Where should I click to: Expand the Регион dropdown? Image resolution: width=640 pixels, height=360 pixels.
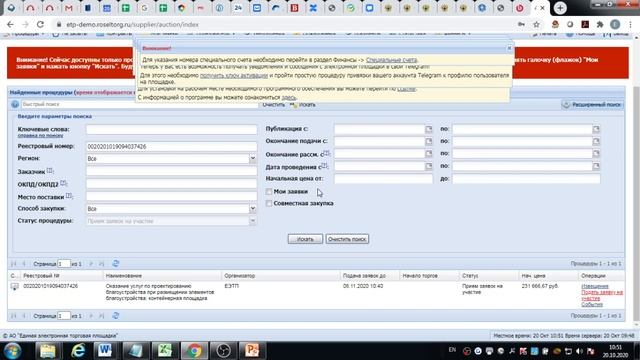point(253,159)
